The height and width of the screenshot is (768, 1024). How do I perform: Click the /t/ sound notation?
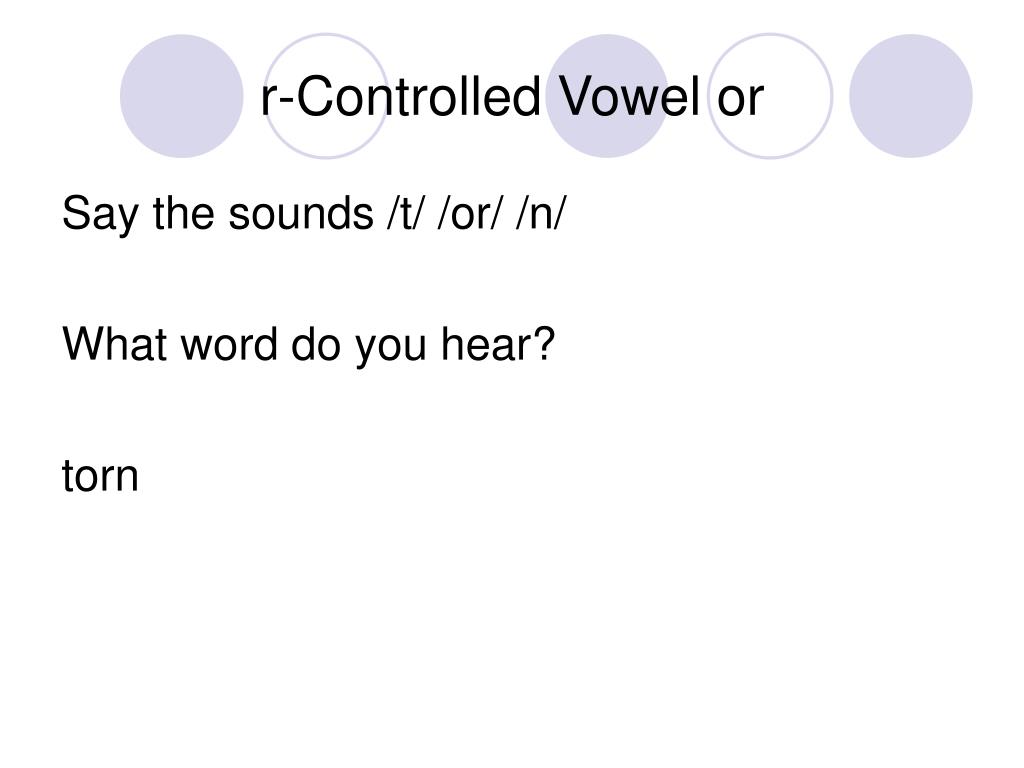click(402, 214)
